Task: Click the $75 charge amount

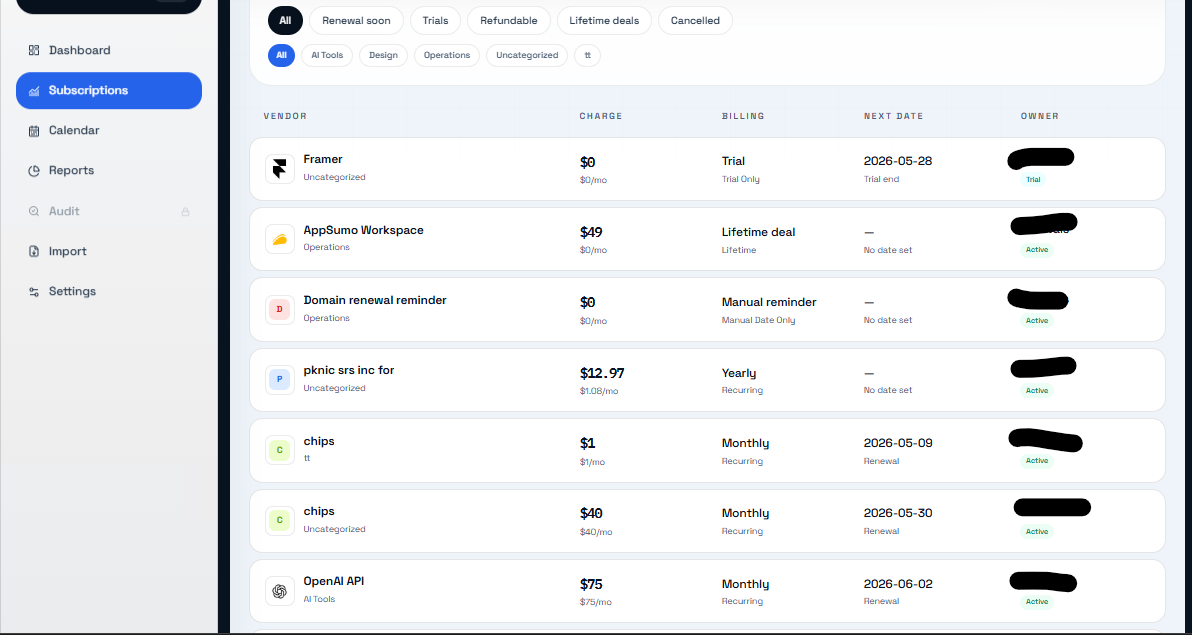Action: point(591,584)
